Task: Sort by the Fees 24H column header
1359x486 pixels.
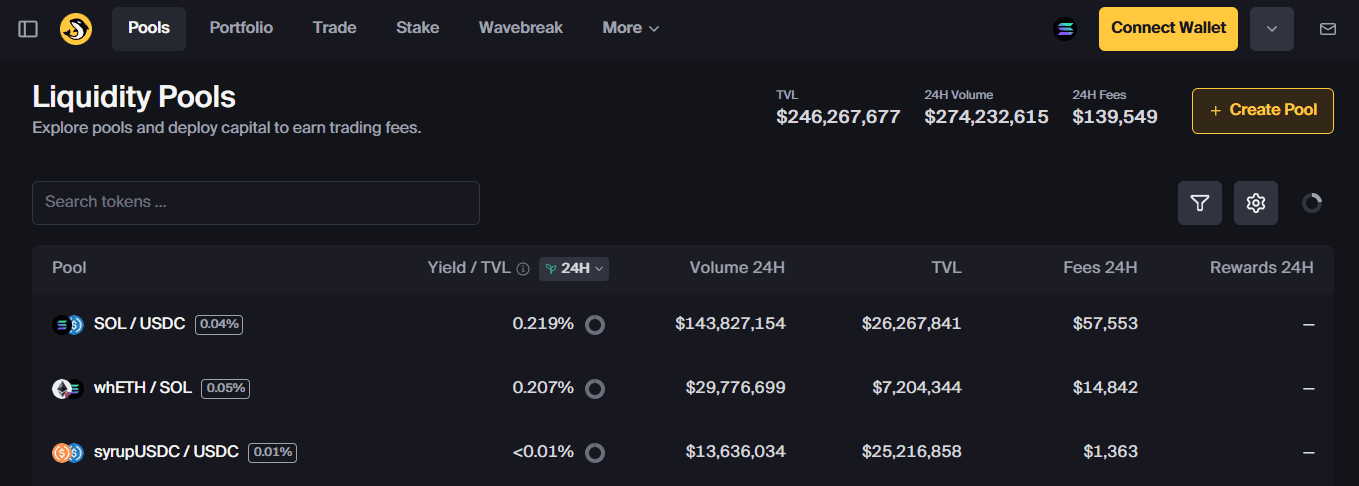Action: [1100, 268]
